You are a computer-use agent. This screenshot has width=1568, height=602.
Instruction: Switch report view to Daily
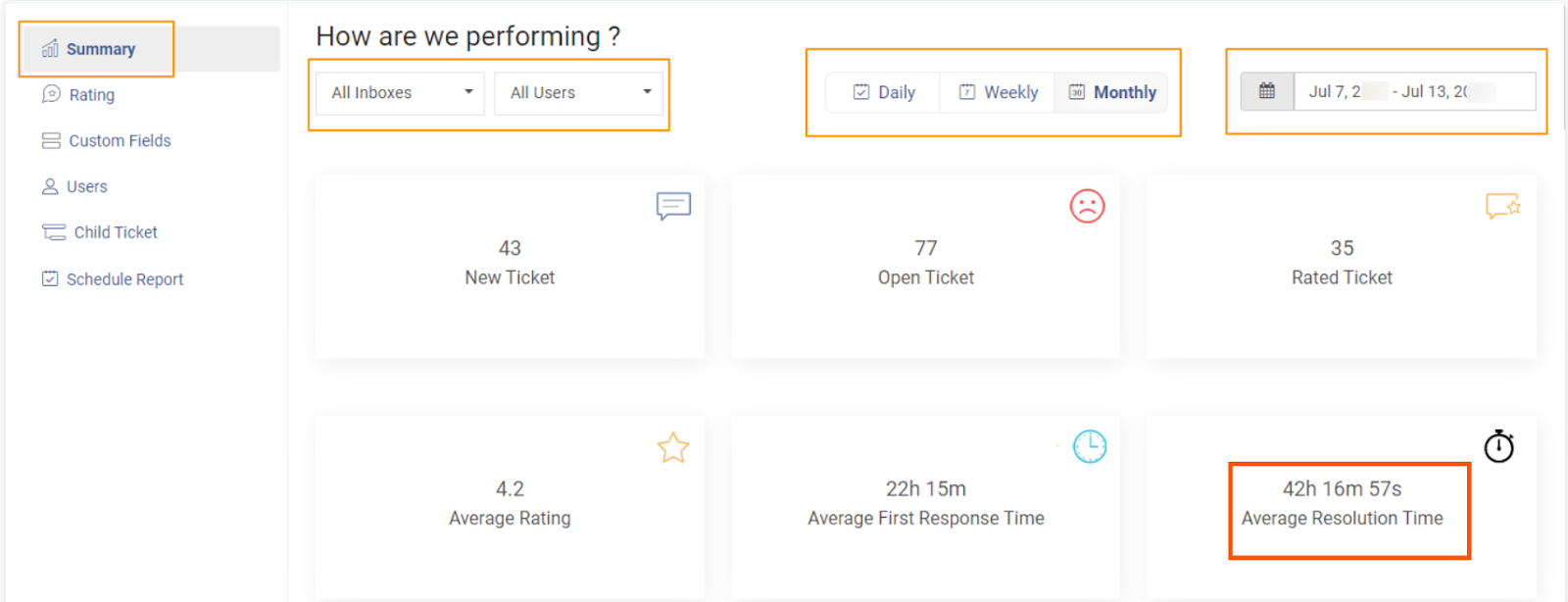[884, 92]
